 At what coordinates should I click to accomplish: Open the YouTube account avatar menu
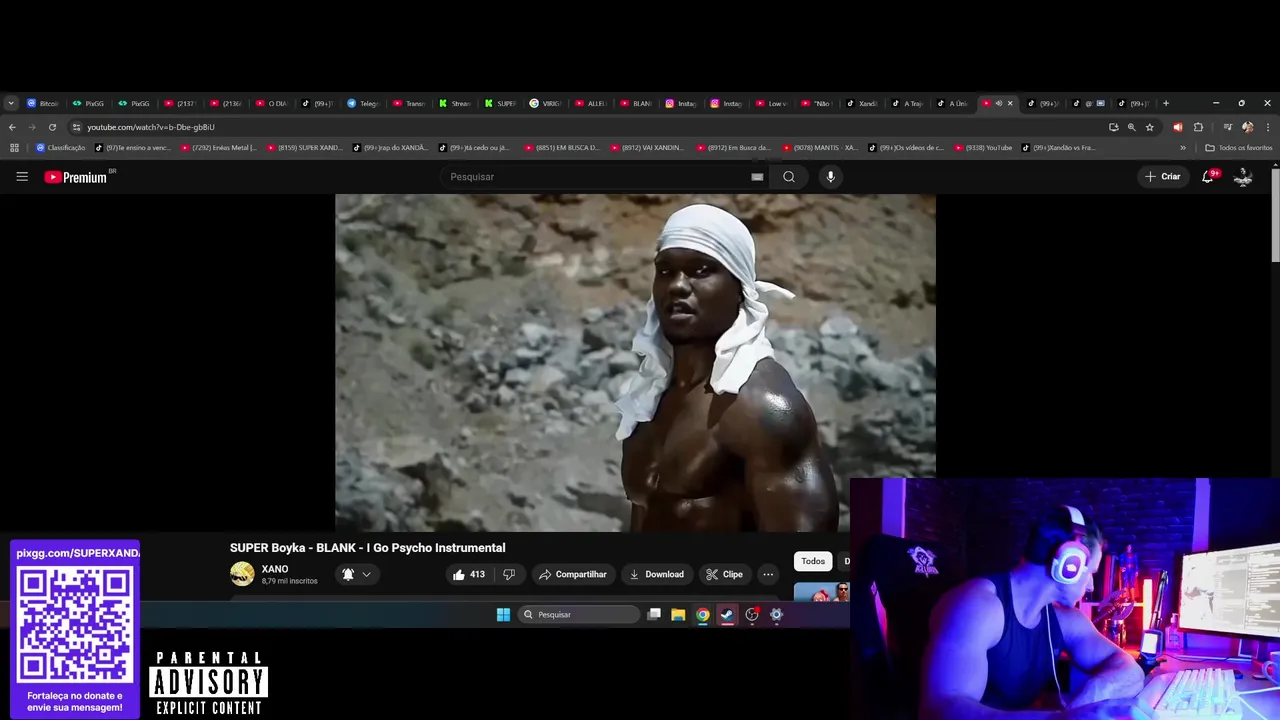click(1243, 177)
